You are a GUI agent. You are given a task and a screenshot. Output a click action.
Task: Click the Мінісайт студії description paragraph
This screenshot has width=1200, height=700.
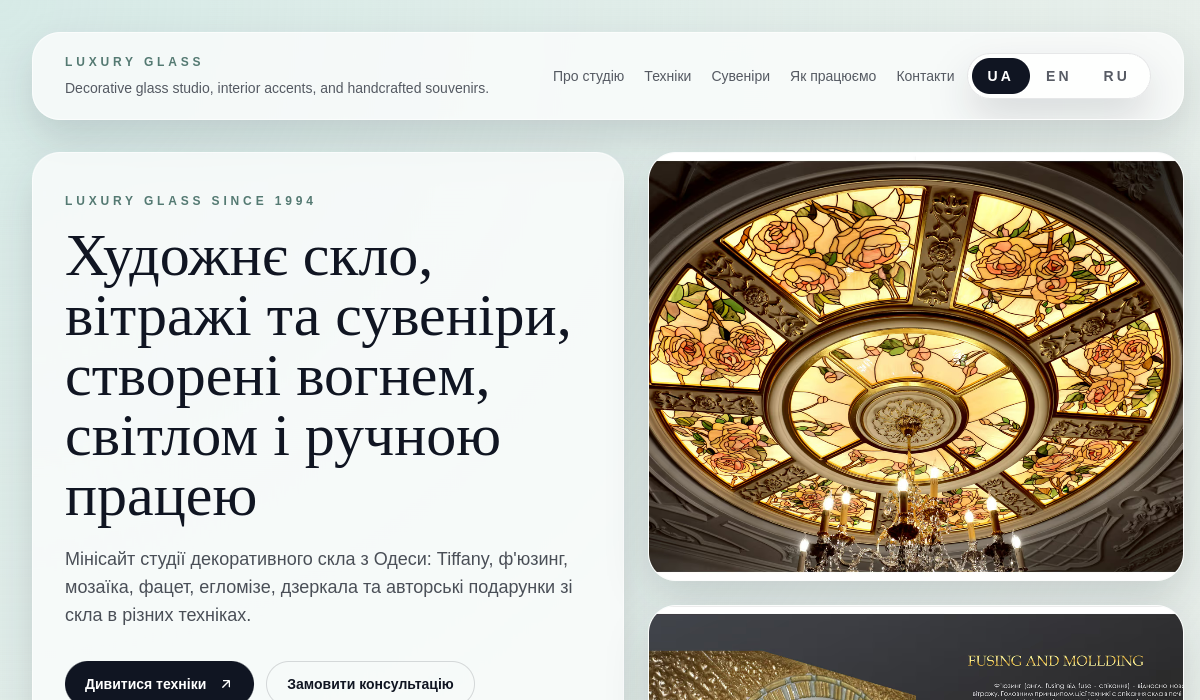coord(319,587)
